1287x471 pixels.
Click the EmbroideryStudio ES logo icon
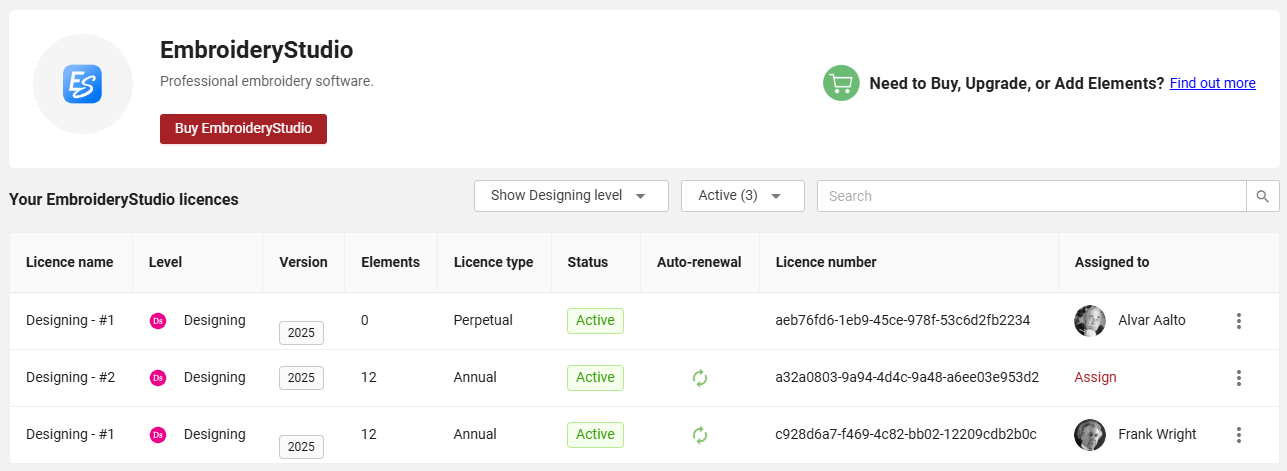tap(83, 84)
